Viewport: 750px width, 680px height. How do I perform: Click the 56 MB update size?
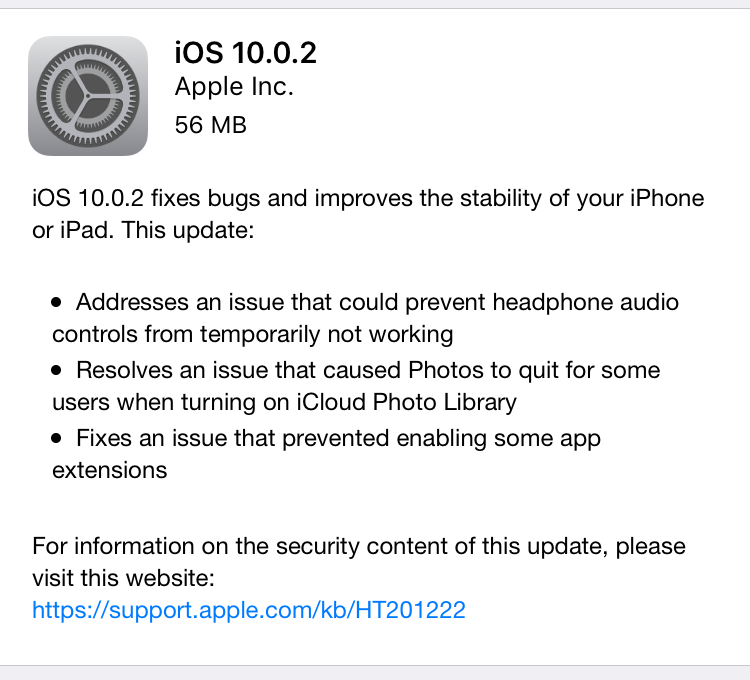click(x=210, y=125)
